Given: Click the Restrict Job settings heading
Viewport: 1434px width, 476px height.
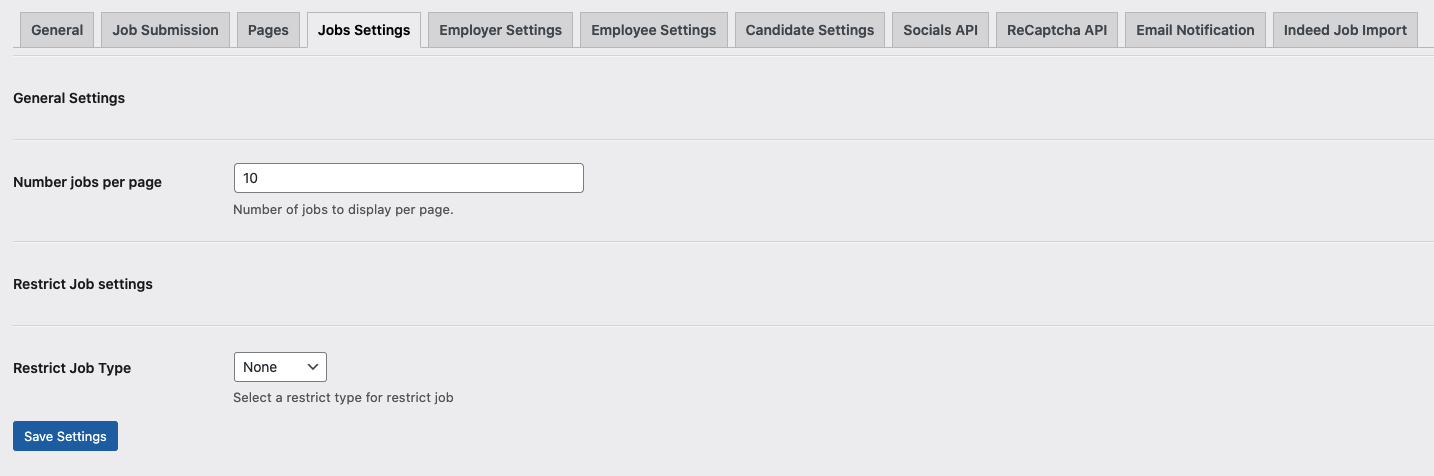Looking at the screenshot, I should [x=83, y=284].
